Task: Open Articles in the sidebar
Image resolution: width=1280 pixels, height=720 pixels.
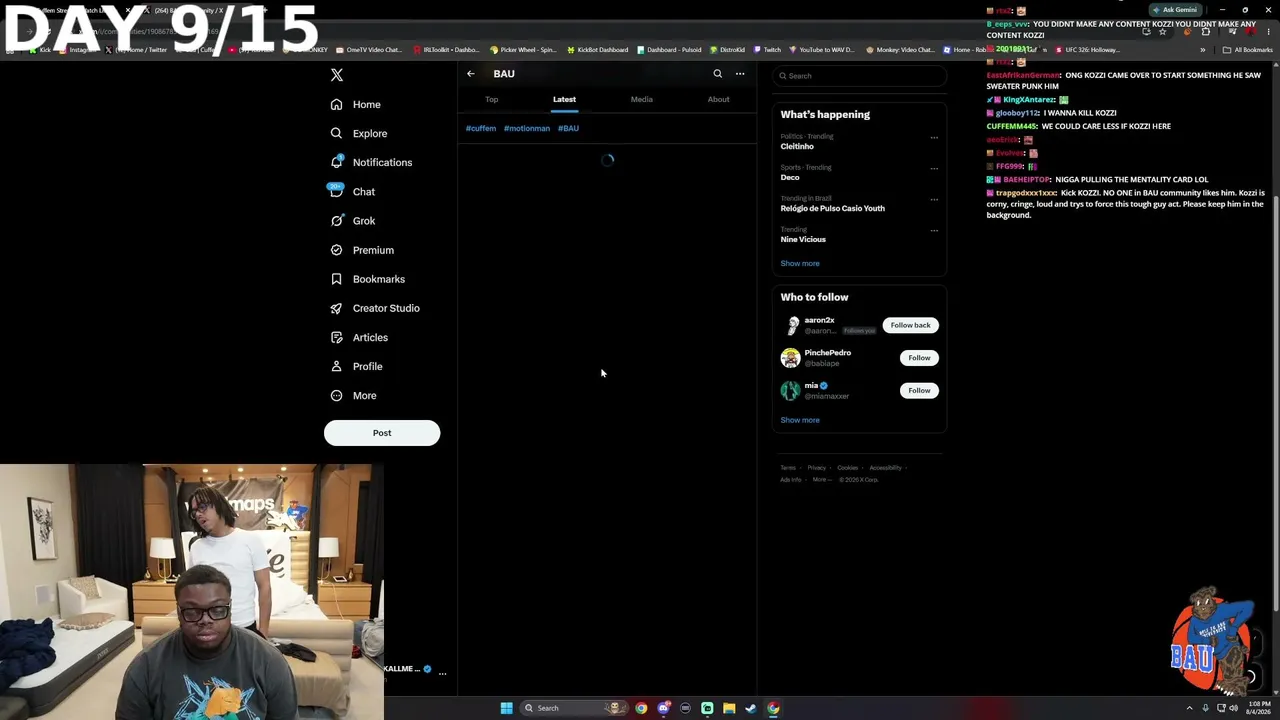Action: pos(359,337)
